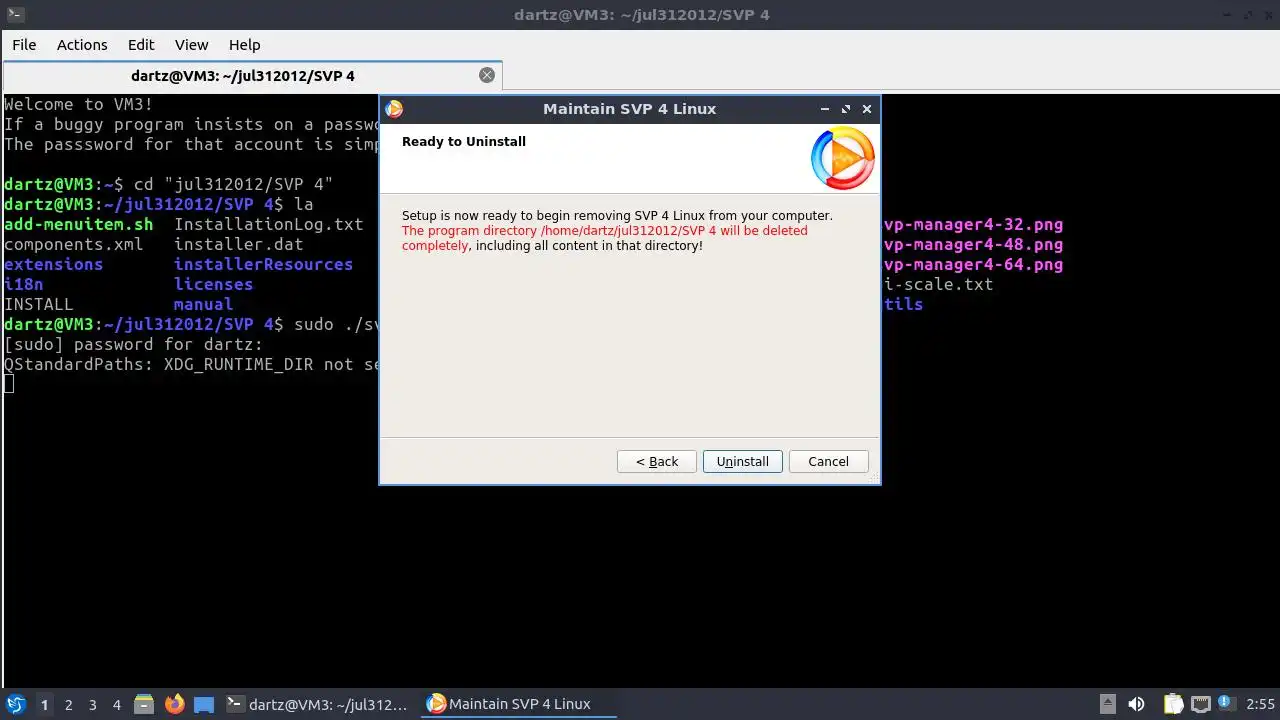Switch to virtual desktop 4

pyautogui.click(x=117, y=704)
